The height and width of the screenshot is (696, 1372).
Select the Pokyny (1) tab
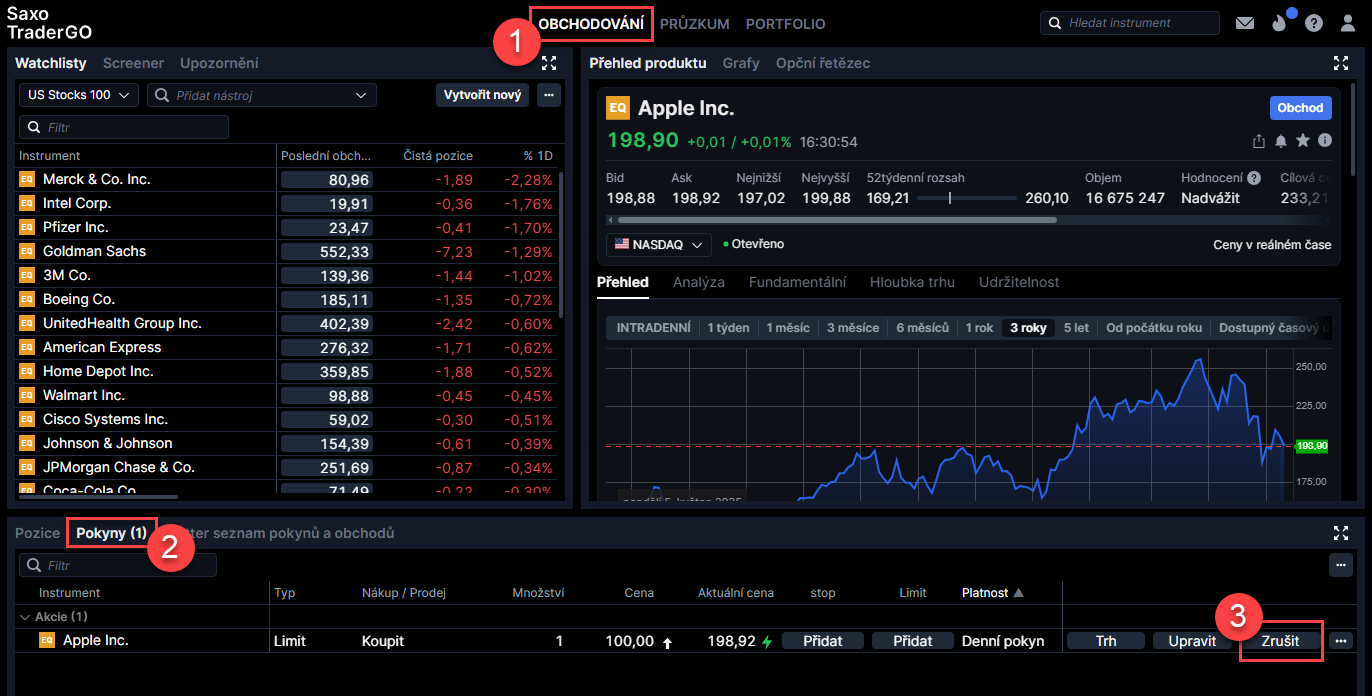click(x=112, y=533)
